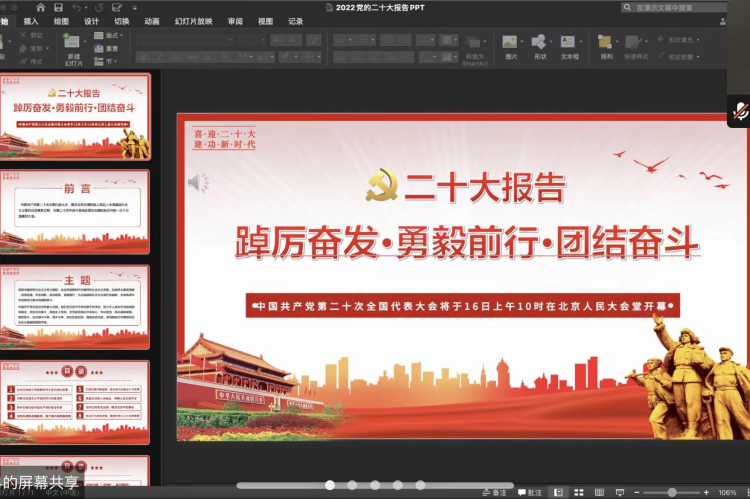750x499 pixels.
Task: Click the Home icon in the title bar
Action: (41, 7)
